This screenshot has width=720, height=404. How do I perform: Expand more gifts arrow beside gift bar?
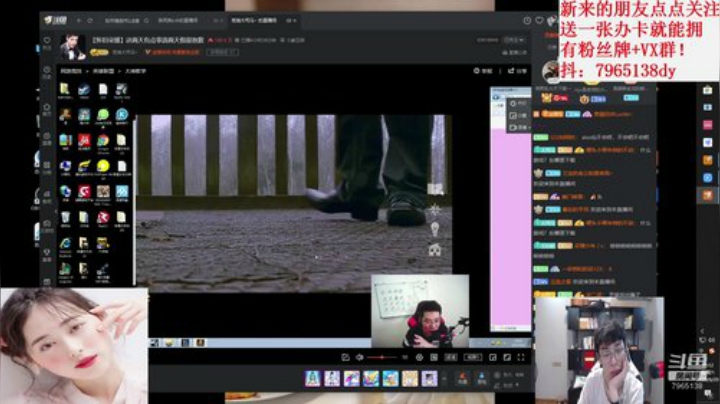point(444,379)
